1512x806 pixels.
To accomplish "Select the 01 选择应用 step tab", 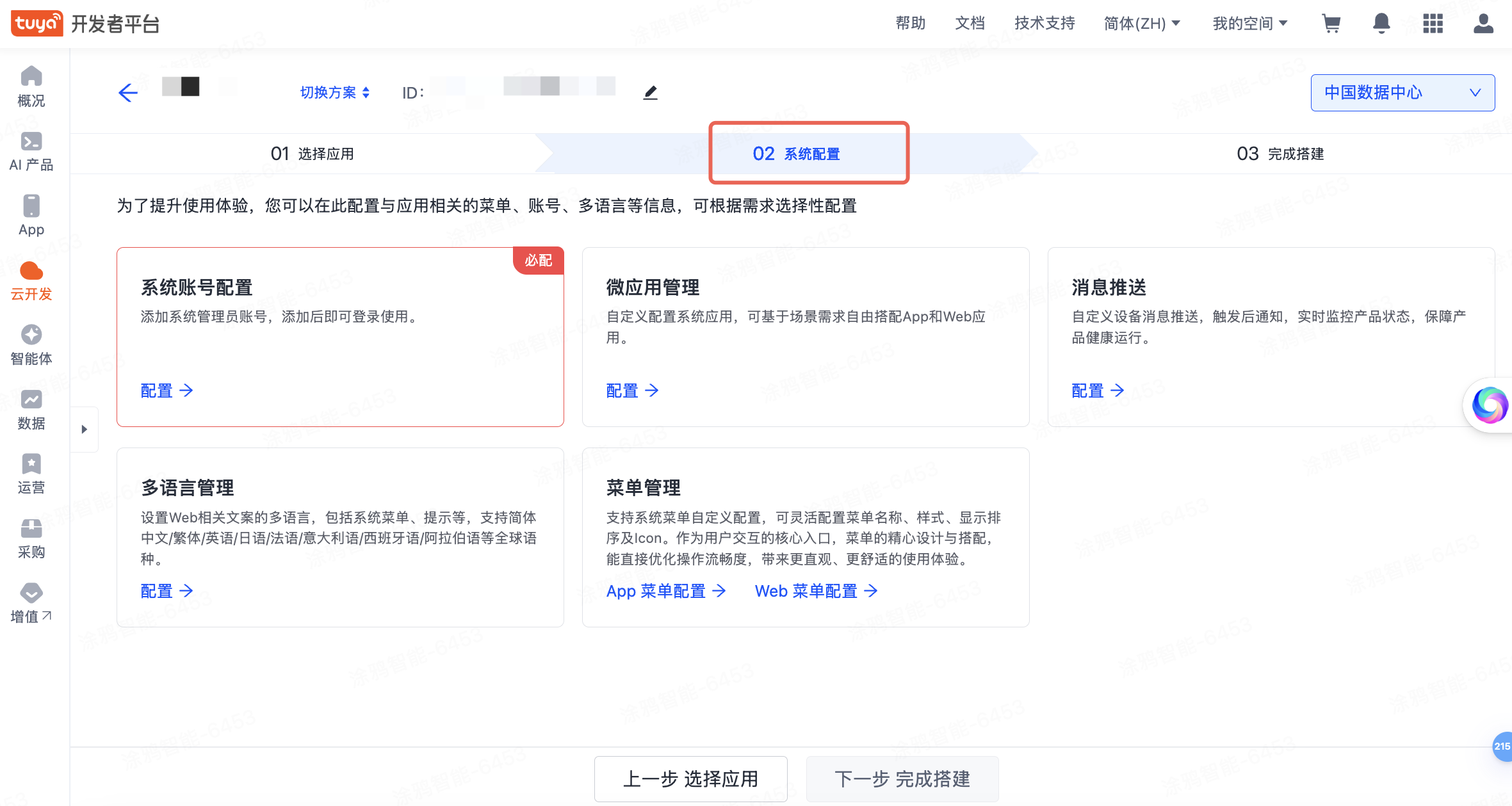I will 312,154.
